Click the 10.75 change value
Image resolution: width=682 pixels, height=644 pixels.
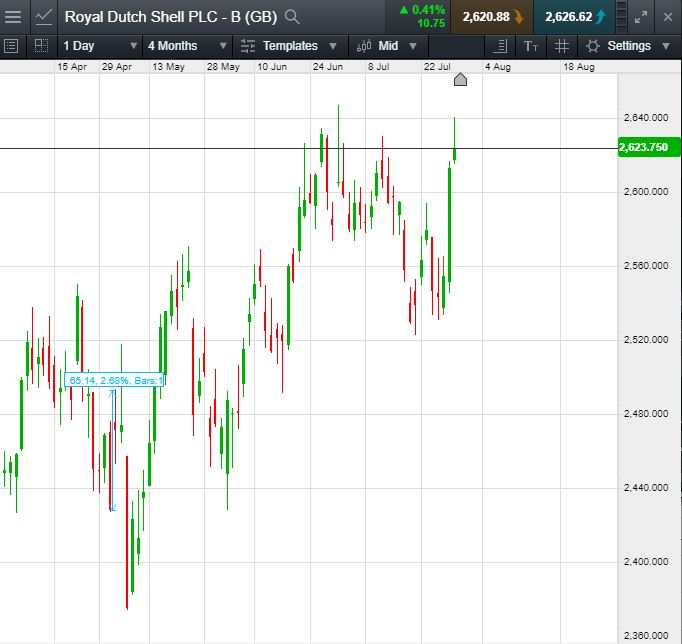(x=431, y=23)
